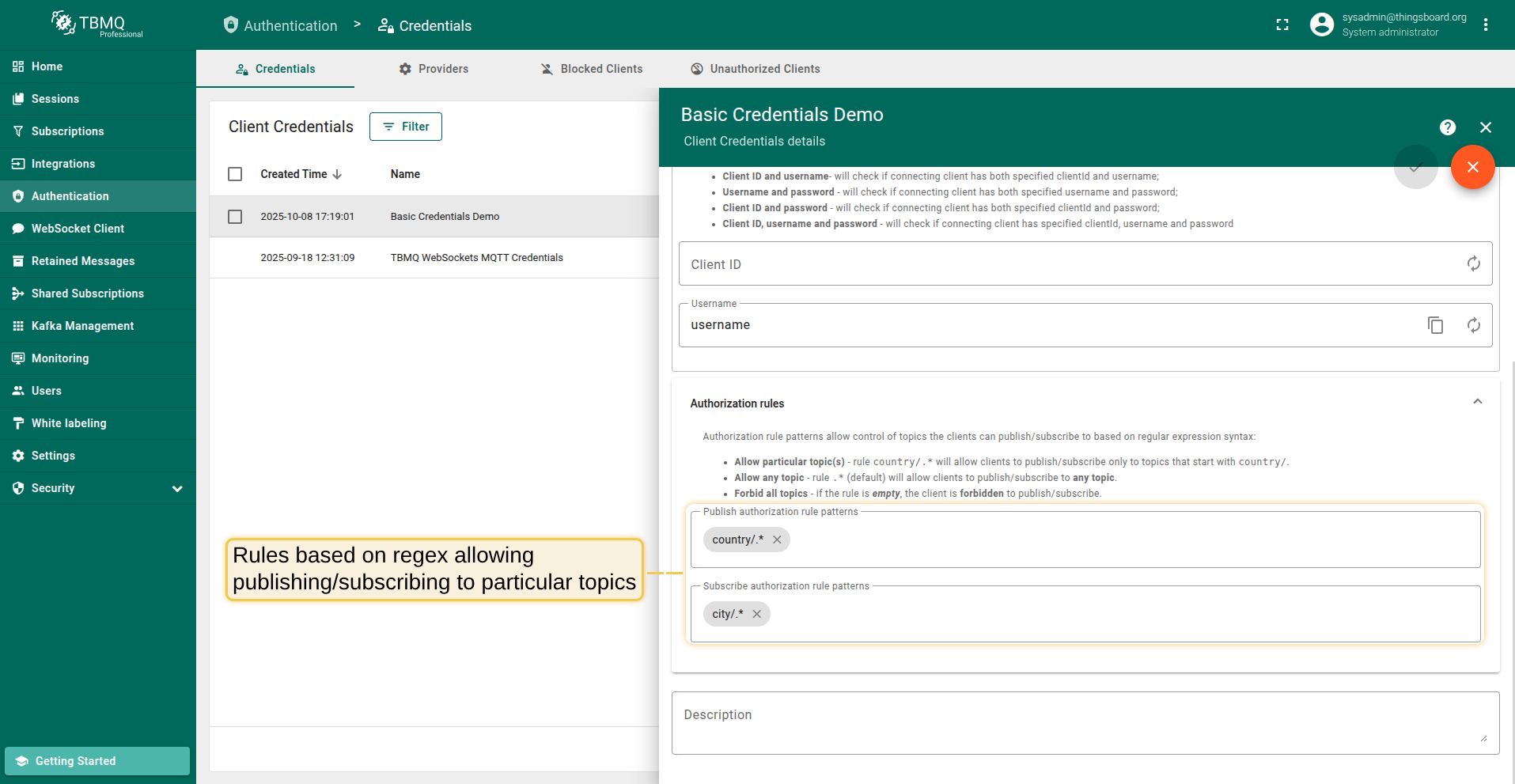Open help icon in details panel
Viewport: 1515px width, 784px height.
1447,127
